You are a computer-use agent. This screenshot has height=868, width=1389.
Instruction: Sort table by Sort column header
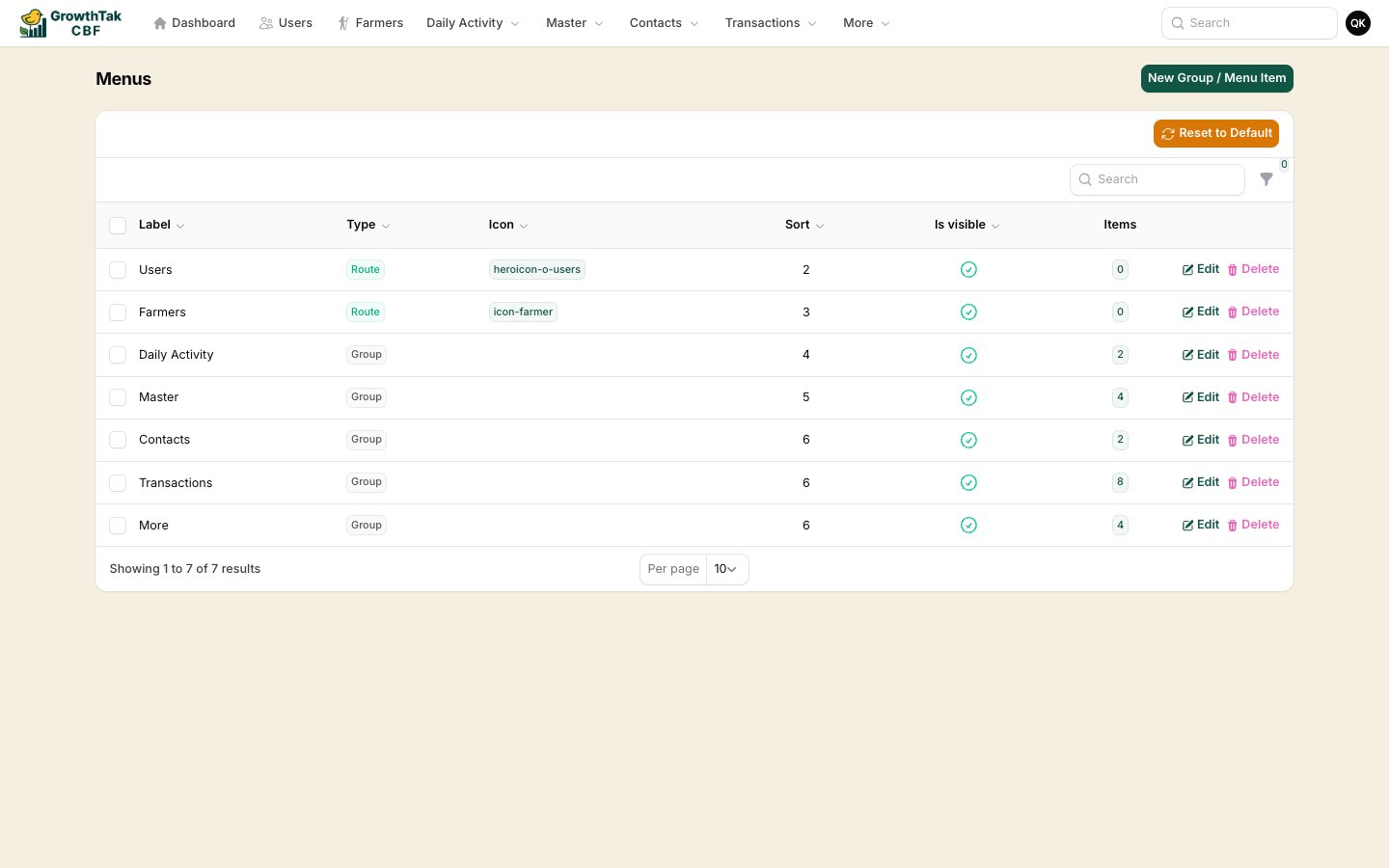point(804,225)
